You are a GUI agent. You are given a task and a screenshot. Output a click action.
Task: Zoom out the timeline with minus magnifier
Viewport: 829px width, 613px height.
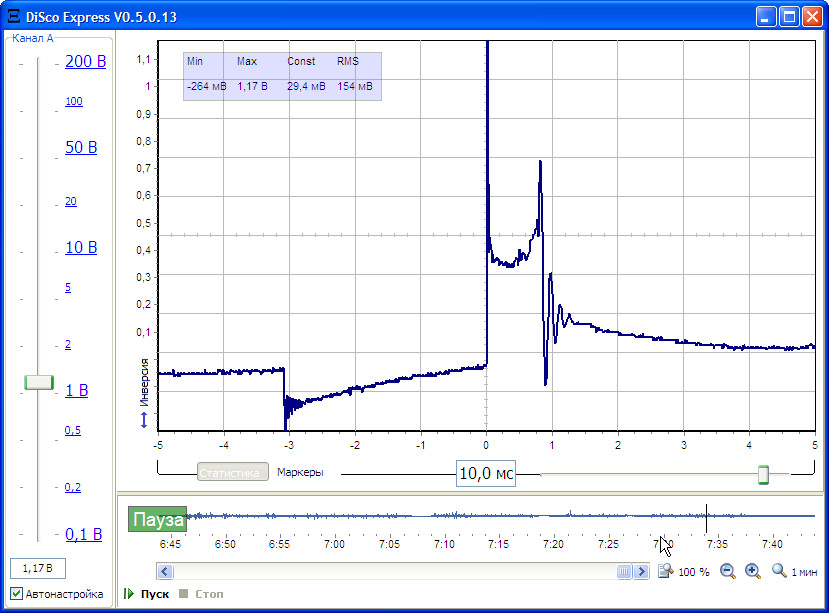(728, 571)
